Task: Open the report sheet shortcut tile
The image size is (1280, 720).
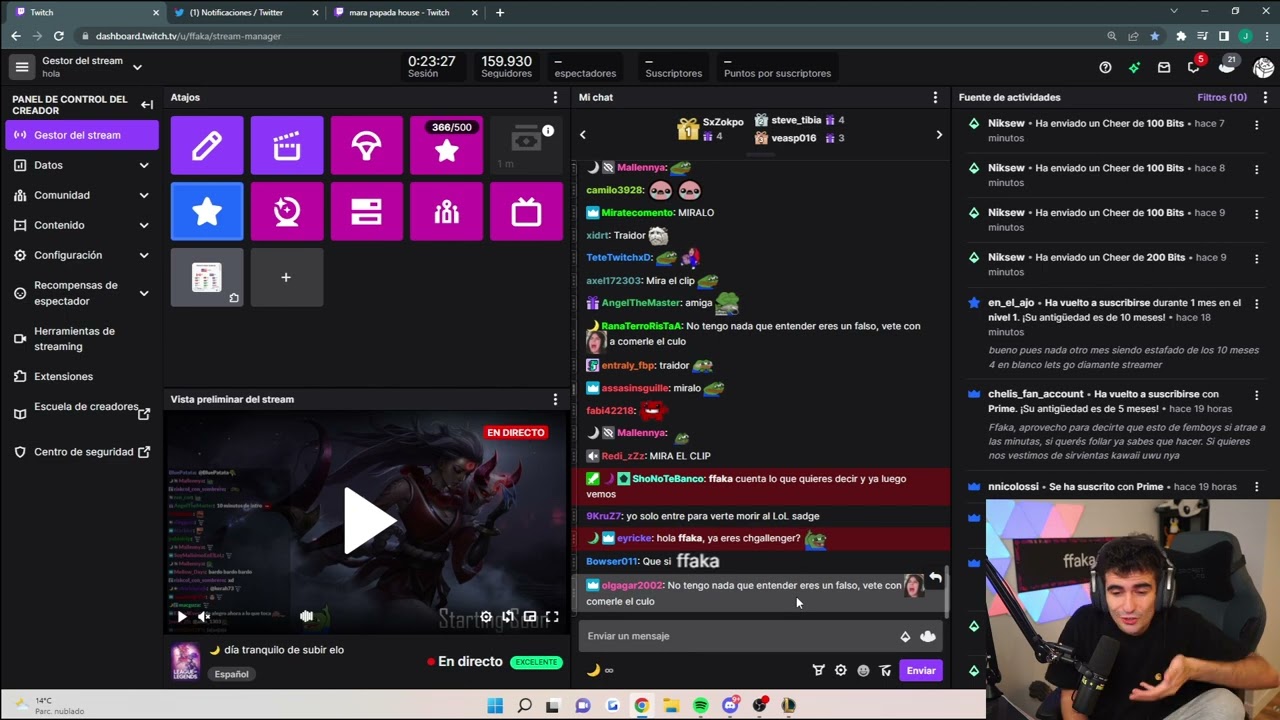Action: click(207, 277)
